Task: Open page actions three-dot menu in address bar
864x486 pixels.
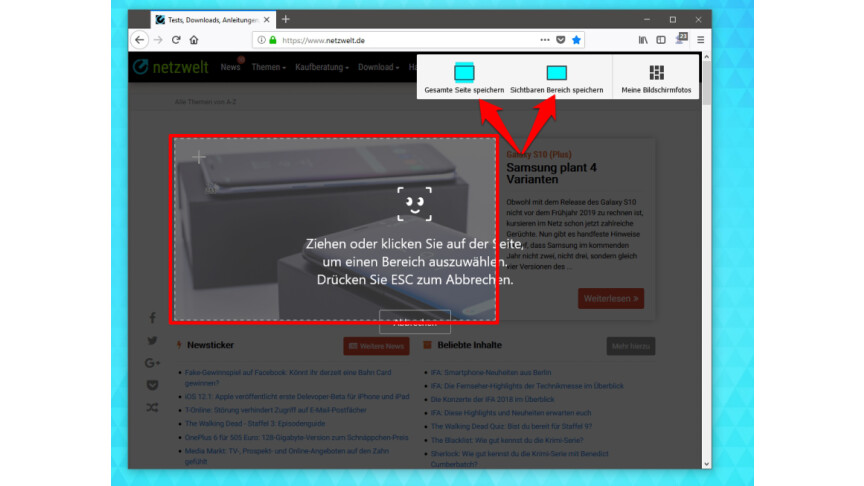Action: click(x=544, y=40)
